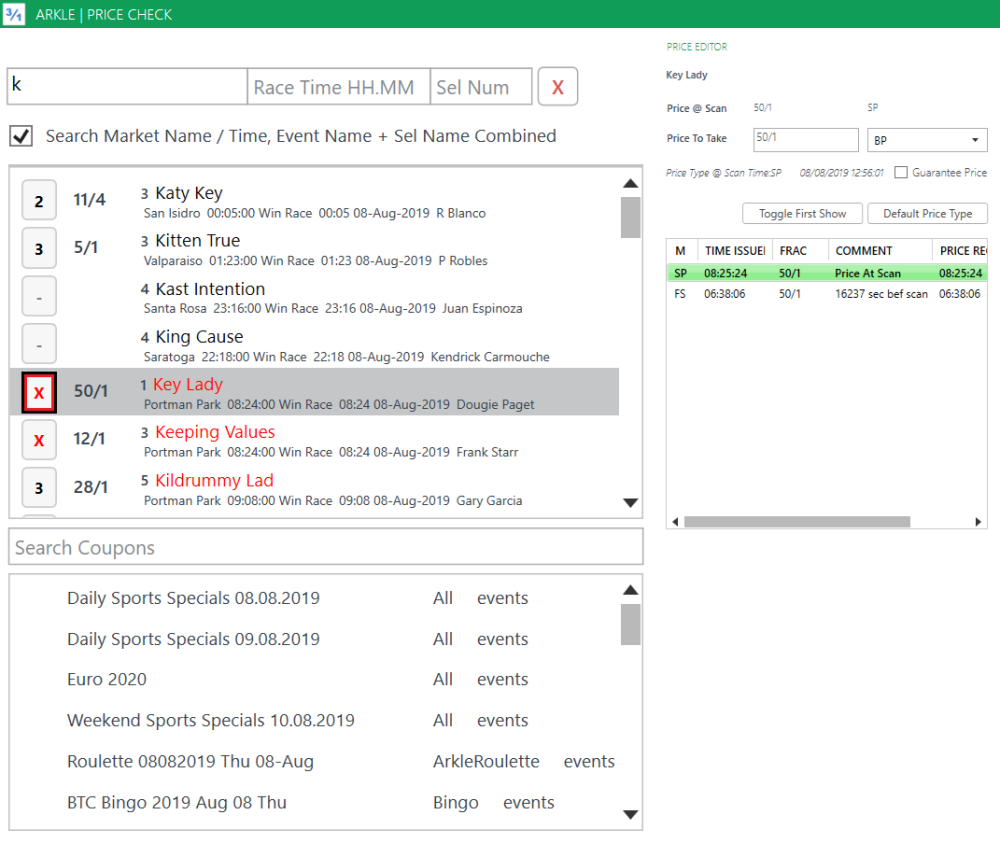Select the Key Lady selection row
The image size is (1000, 843).
click(x=314, y=392)
